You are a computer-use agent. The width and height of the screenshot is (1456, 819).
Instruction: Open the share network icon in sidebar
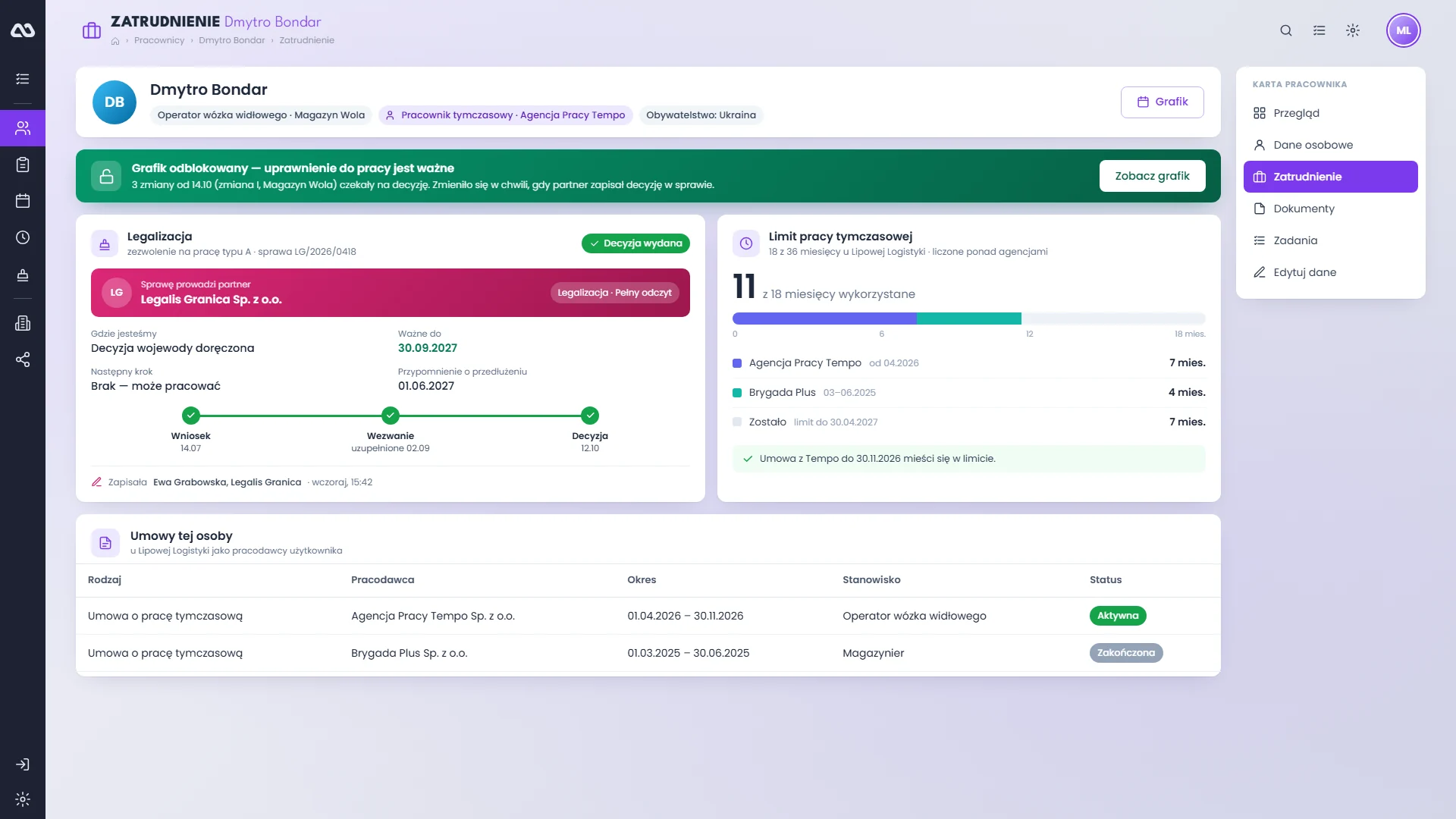(x=23, y=359)
